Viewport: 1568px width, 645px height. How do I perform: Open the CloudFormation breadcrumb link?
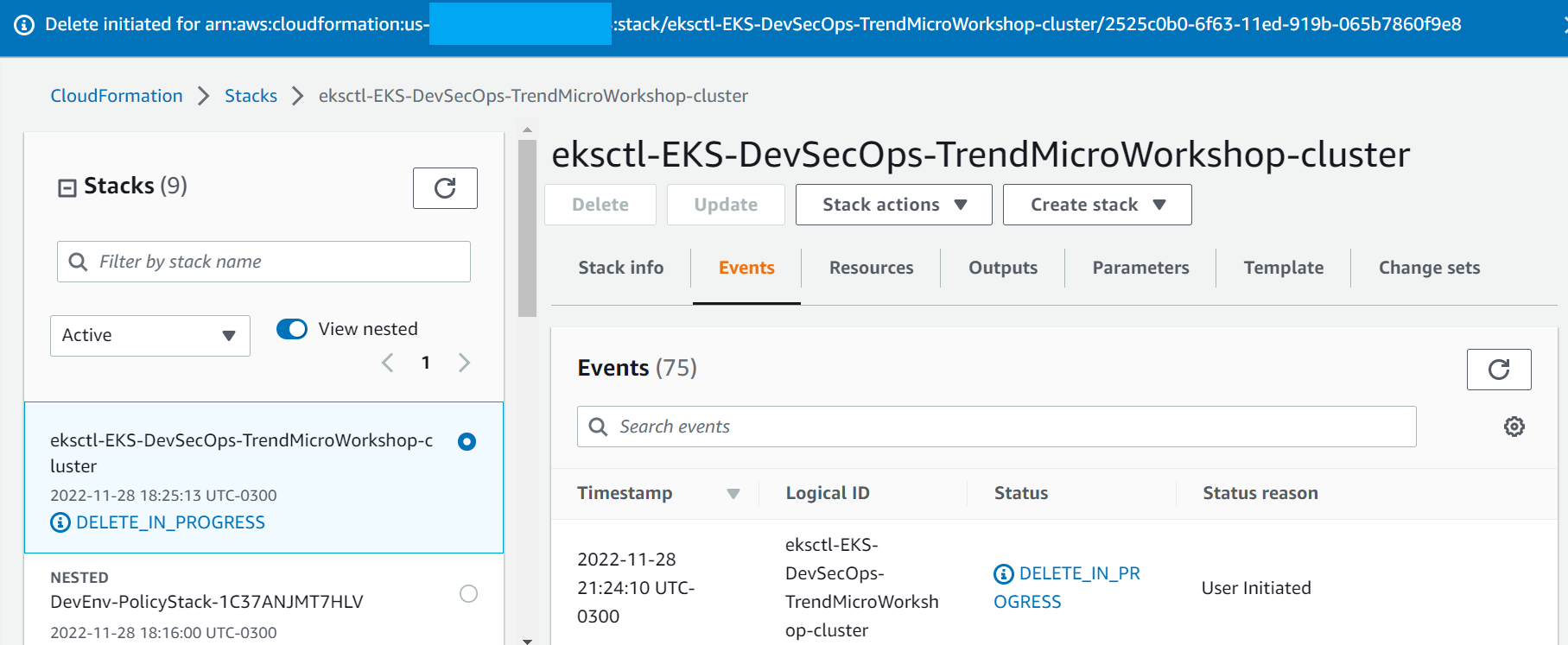(x=117, y=96)
